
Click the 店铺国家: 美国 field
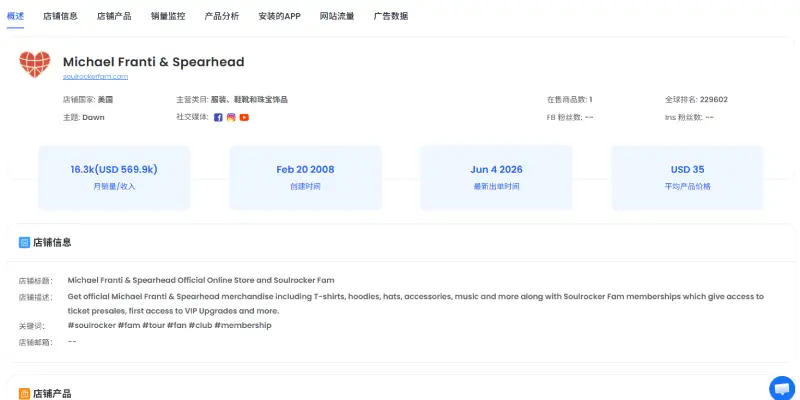click(88, 99)
